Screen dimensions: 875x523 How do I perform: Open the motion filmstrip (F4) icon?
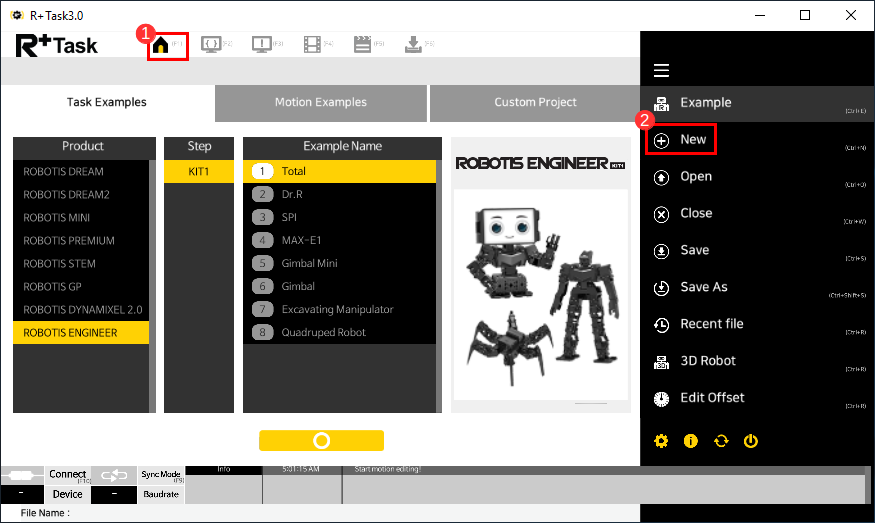[312, 44]
